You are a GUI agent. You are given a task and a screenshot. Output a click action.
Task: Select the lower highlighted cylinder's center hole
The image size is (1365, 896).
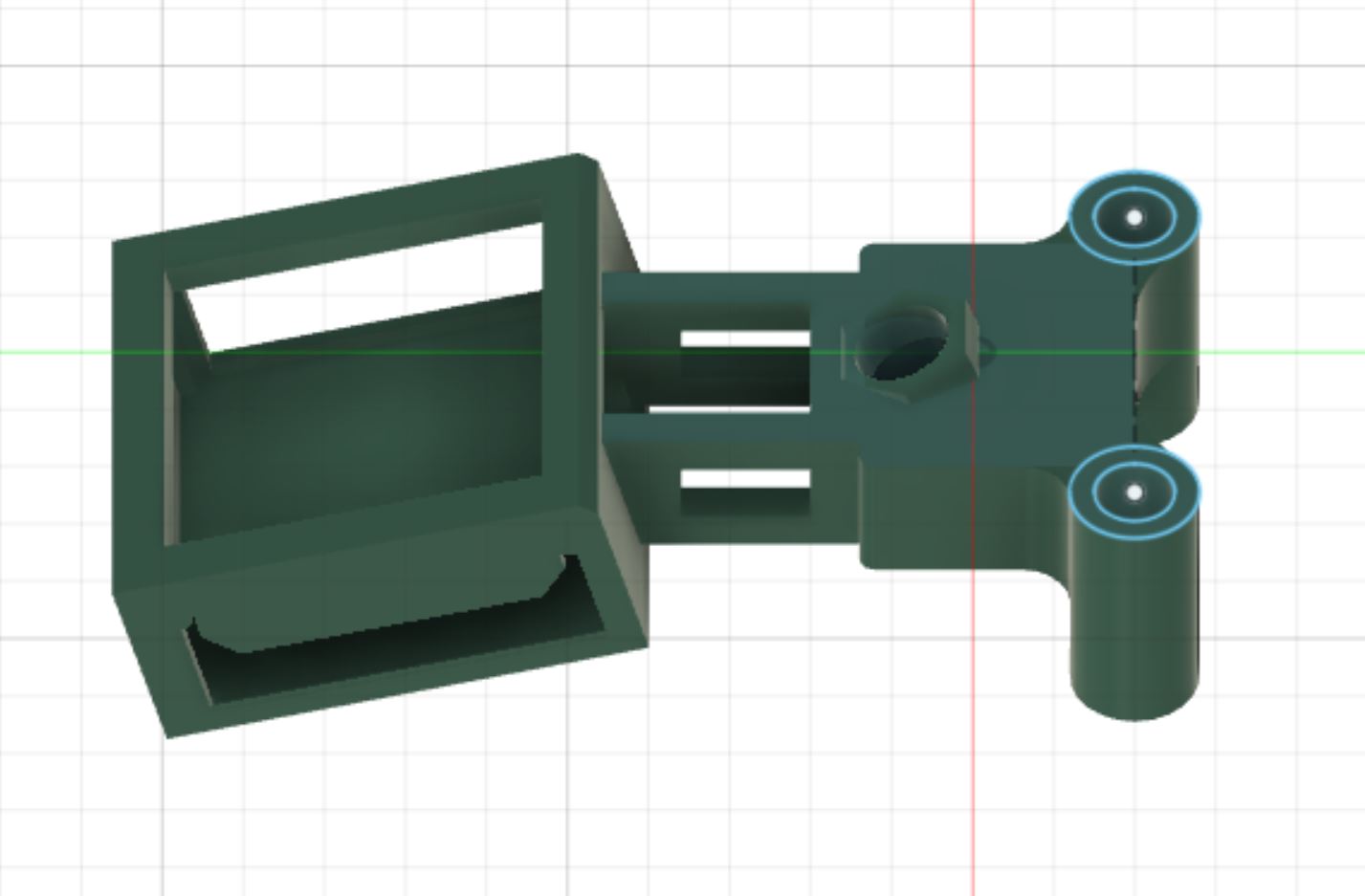1134,492
